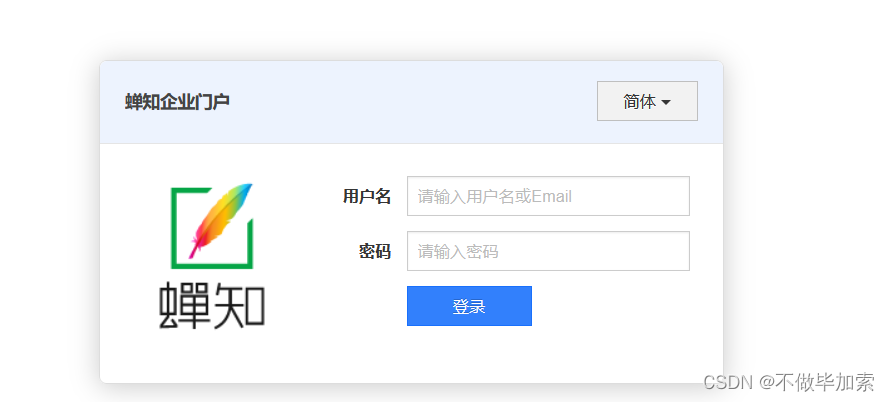Focus the 用户名 input field
The width and height of the screenshot is (889, 402).
pyautogui.click(x=548, y=196)
